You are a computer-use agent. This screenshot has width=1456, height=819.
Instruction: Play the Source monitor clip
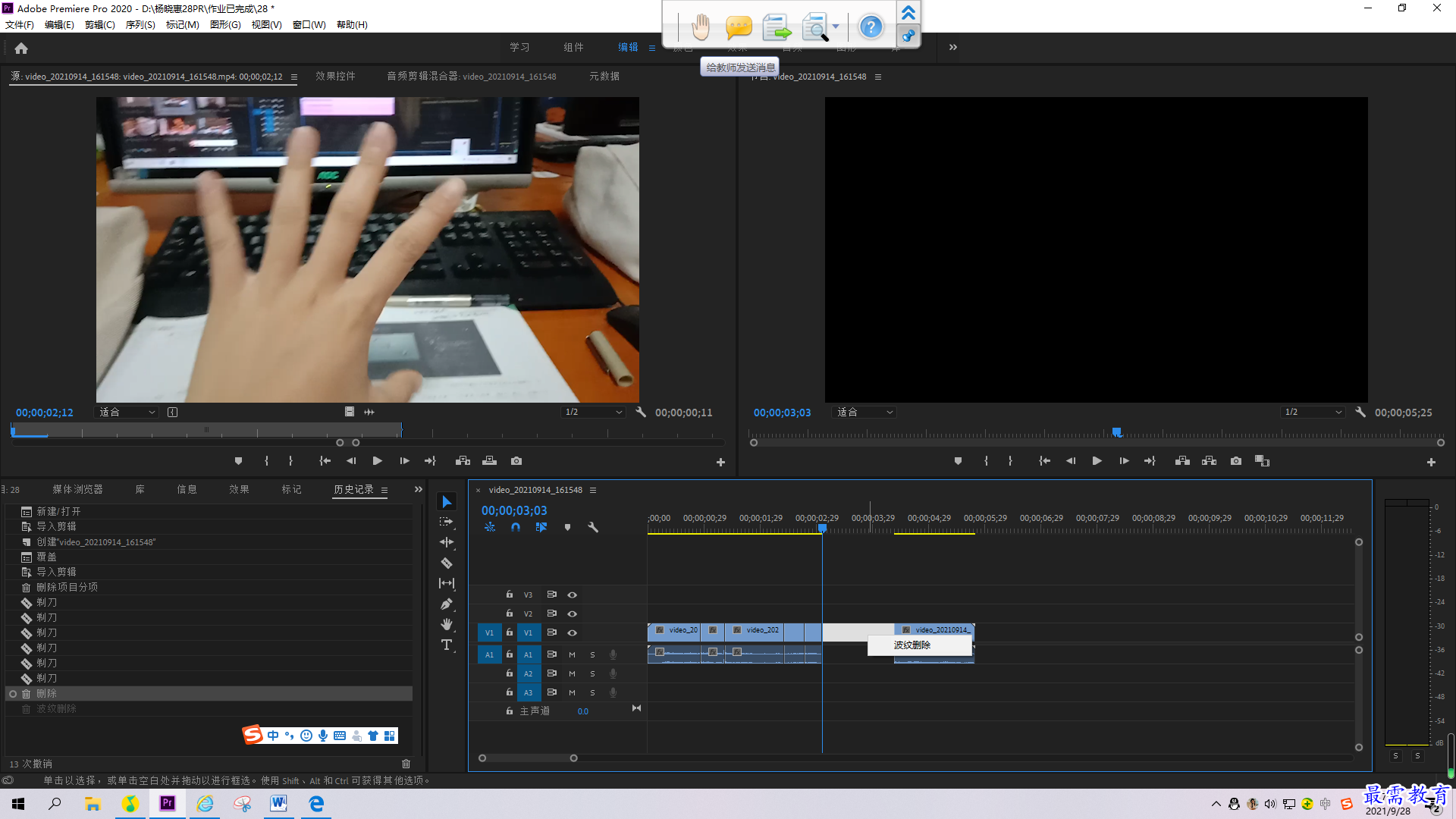378,461
